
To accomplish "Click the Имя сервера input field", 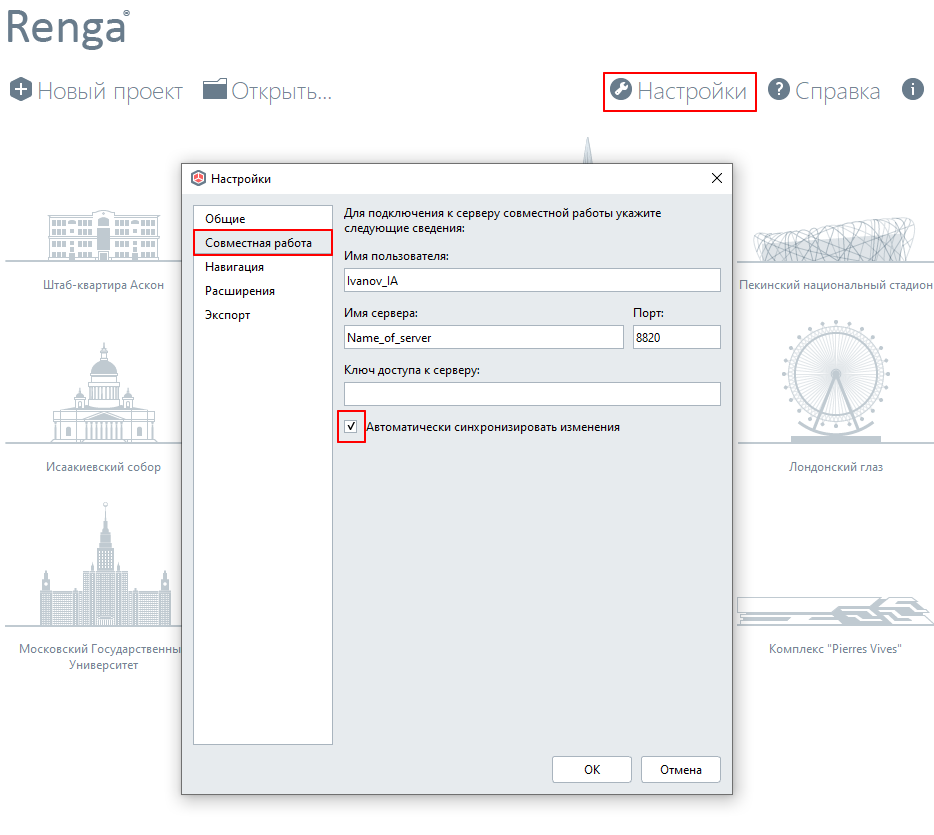I will click(x=484, y=337).
